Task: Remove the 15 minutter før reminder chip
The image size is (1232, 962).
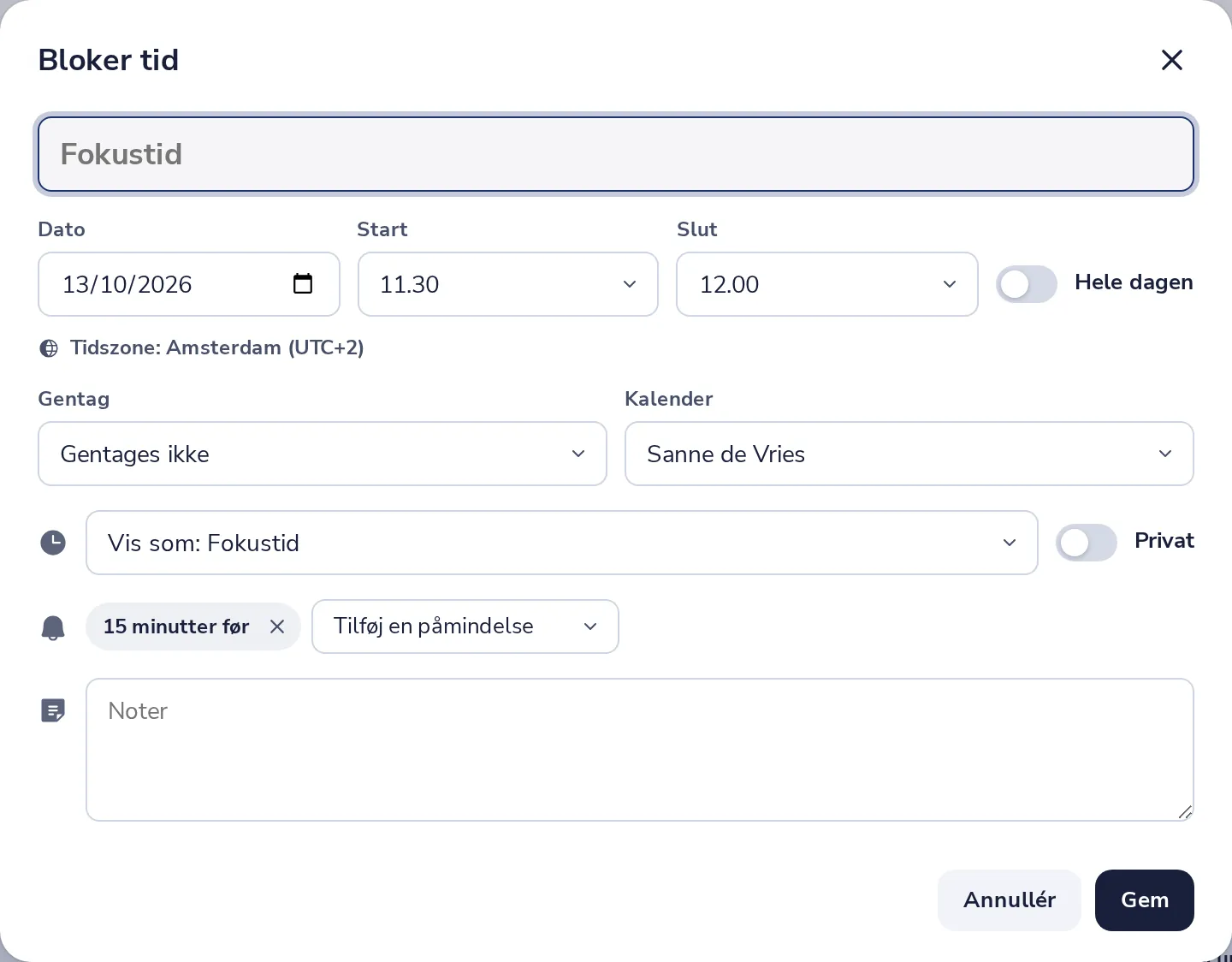Action: pos(277,626)
